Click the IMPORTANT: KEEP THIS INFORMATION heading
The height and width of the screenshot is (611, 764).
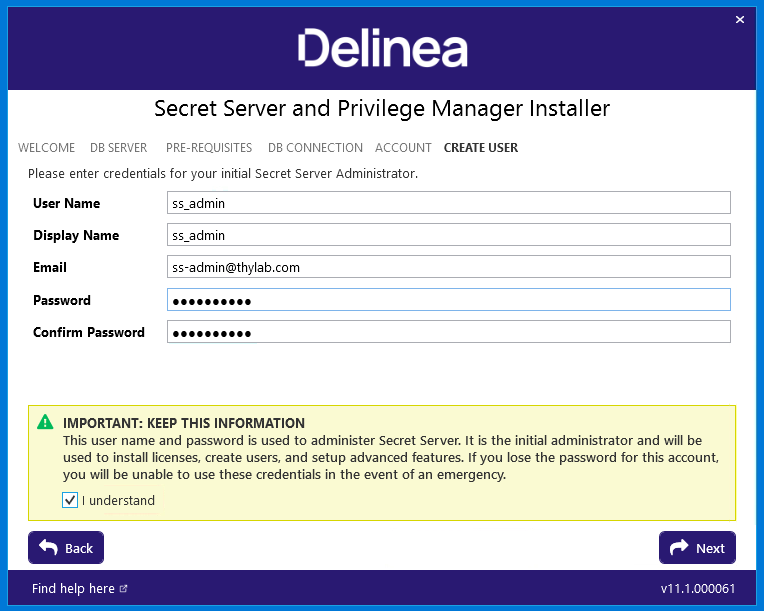point(184,423)
